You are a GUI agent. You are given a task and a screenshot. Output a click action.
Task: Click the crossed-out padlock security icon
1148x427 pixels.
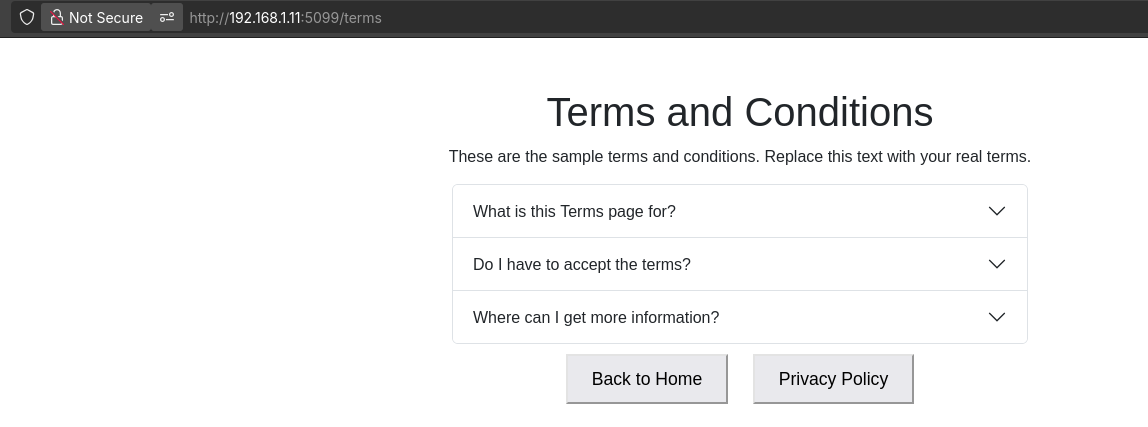tap(56, 18)
